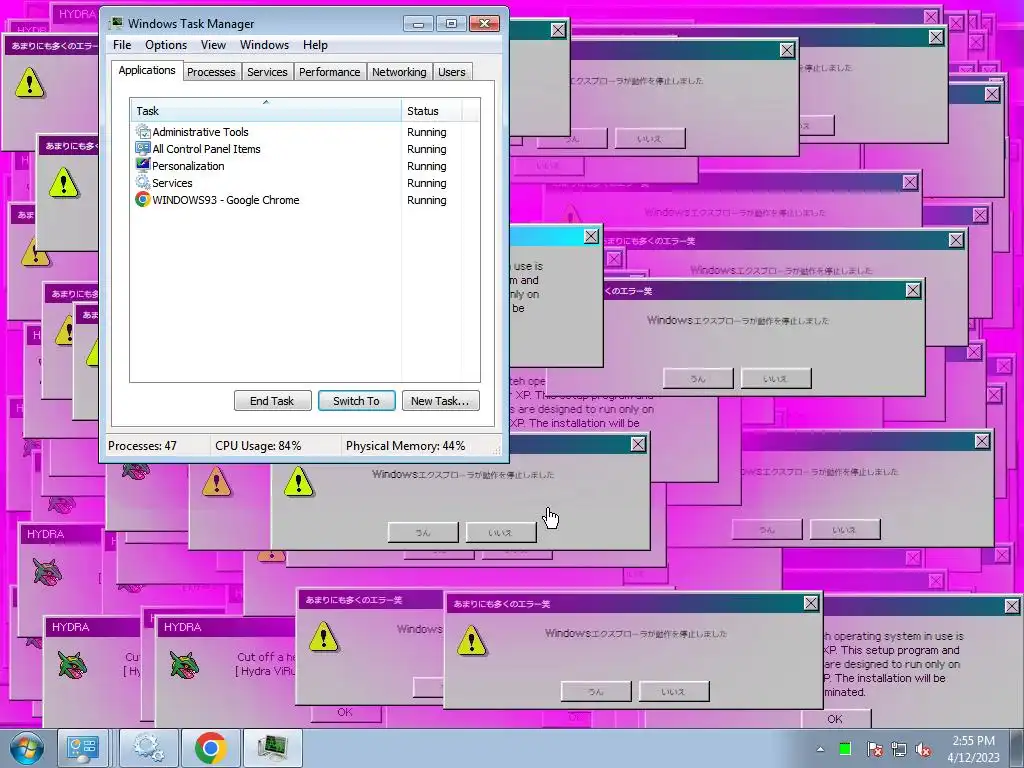1024x768 pixels.
Task: Switch to the Networking tab
Action: pyautogui.click(x=399, y=72)
